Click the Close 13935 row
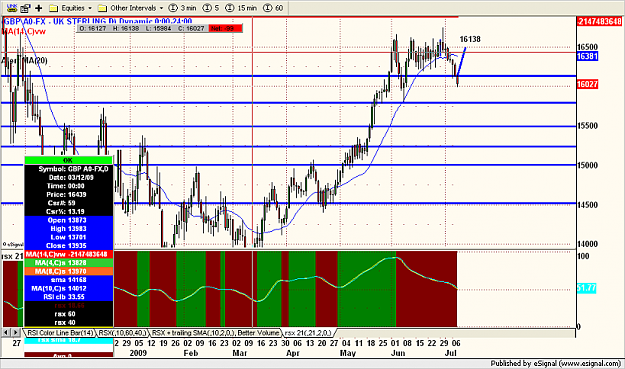Image resolution: width=625 pixels, height=369 pixels. pos(69,245)
